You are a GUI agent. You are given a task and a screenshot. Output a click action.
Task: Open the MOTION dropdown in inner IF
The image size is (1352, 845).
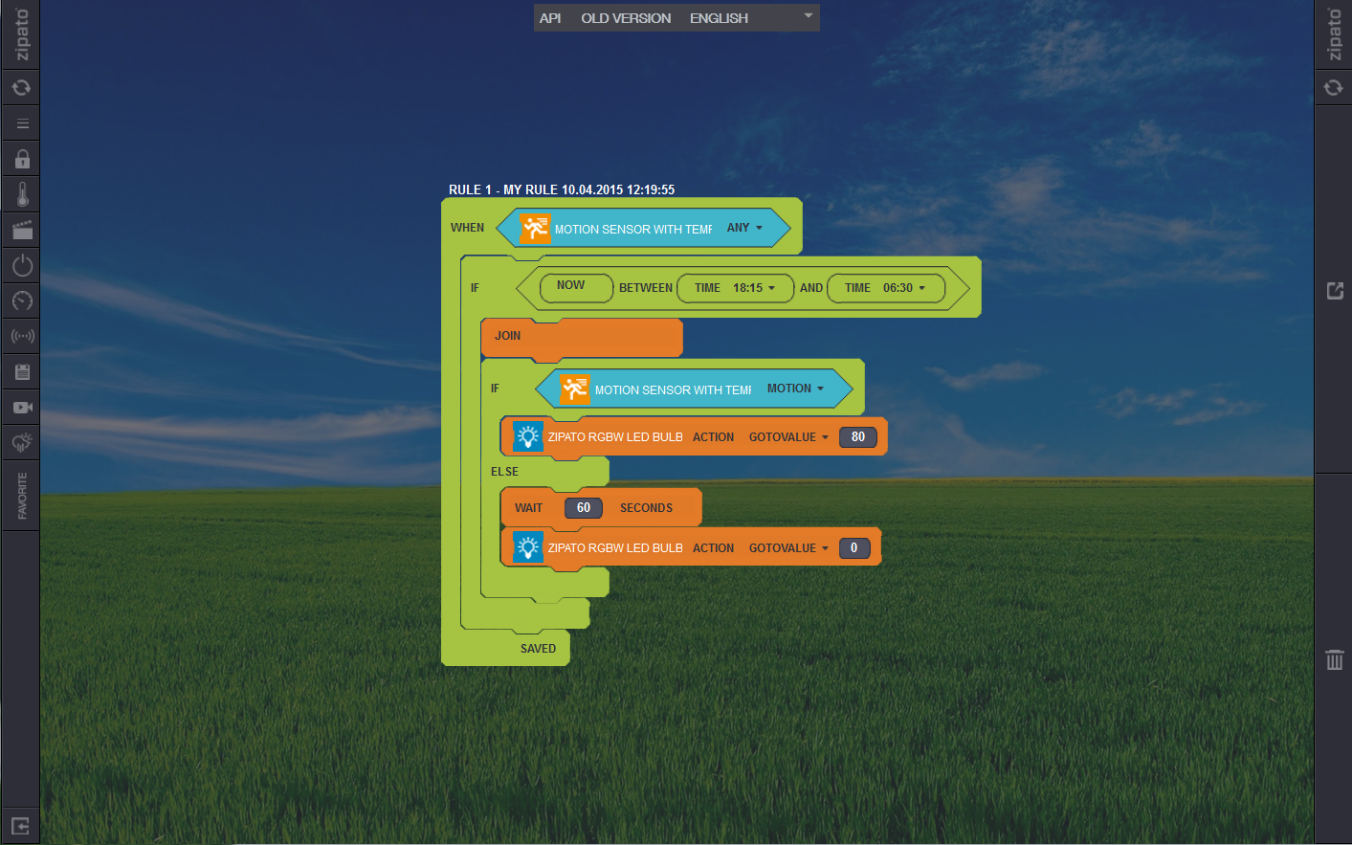pos(796,388)
